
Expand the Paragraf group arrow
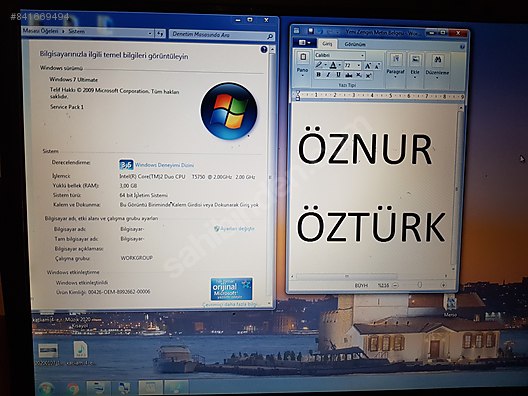click(396, 77)
